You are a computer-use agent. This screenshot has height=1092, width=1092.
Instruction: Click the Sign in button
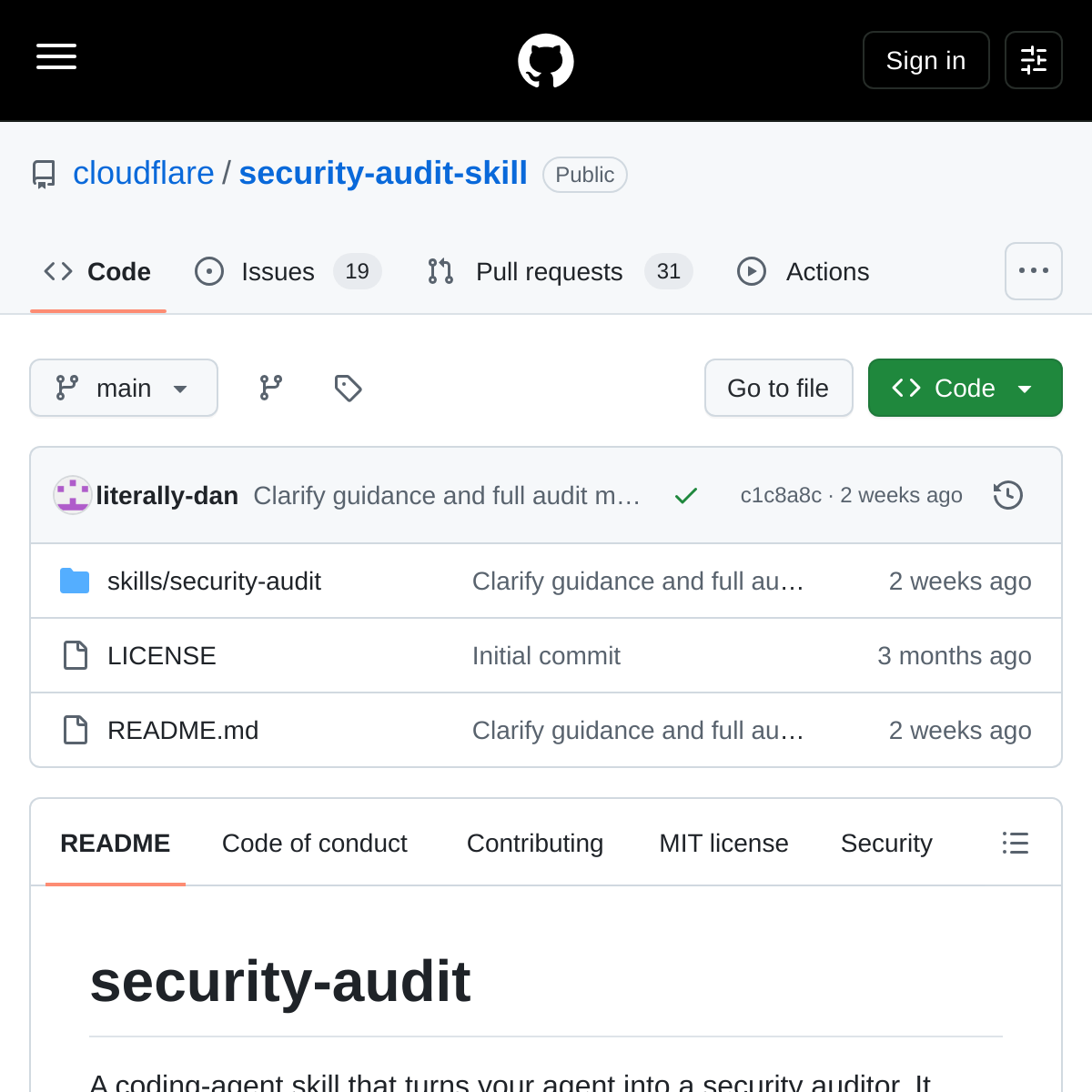(x=925, y=60)
